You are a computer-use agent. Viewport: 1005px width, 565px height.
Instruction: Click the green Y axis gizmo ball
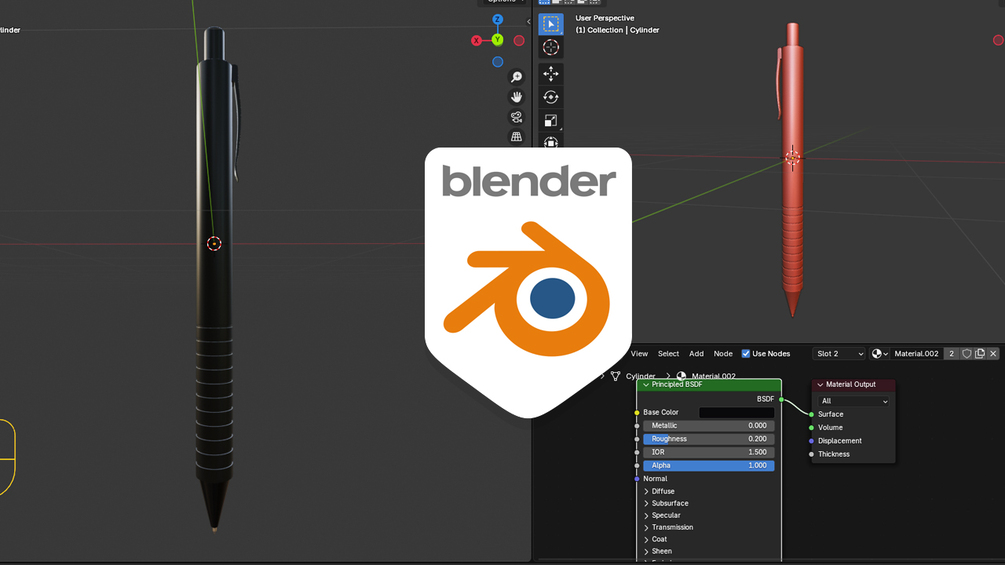(497, 40)
